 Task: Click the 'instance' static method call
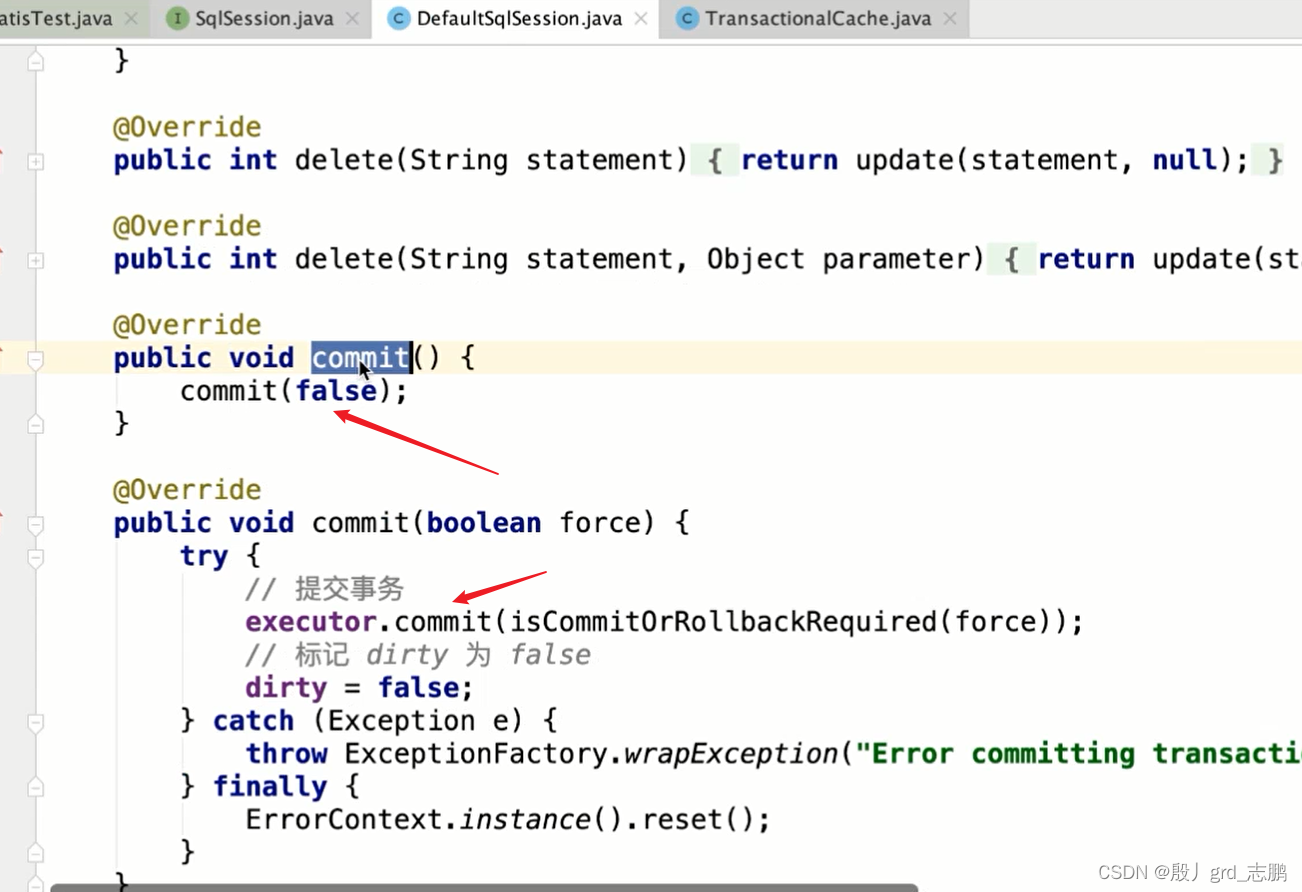[526, 820]
